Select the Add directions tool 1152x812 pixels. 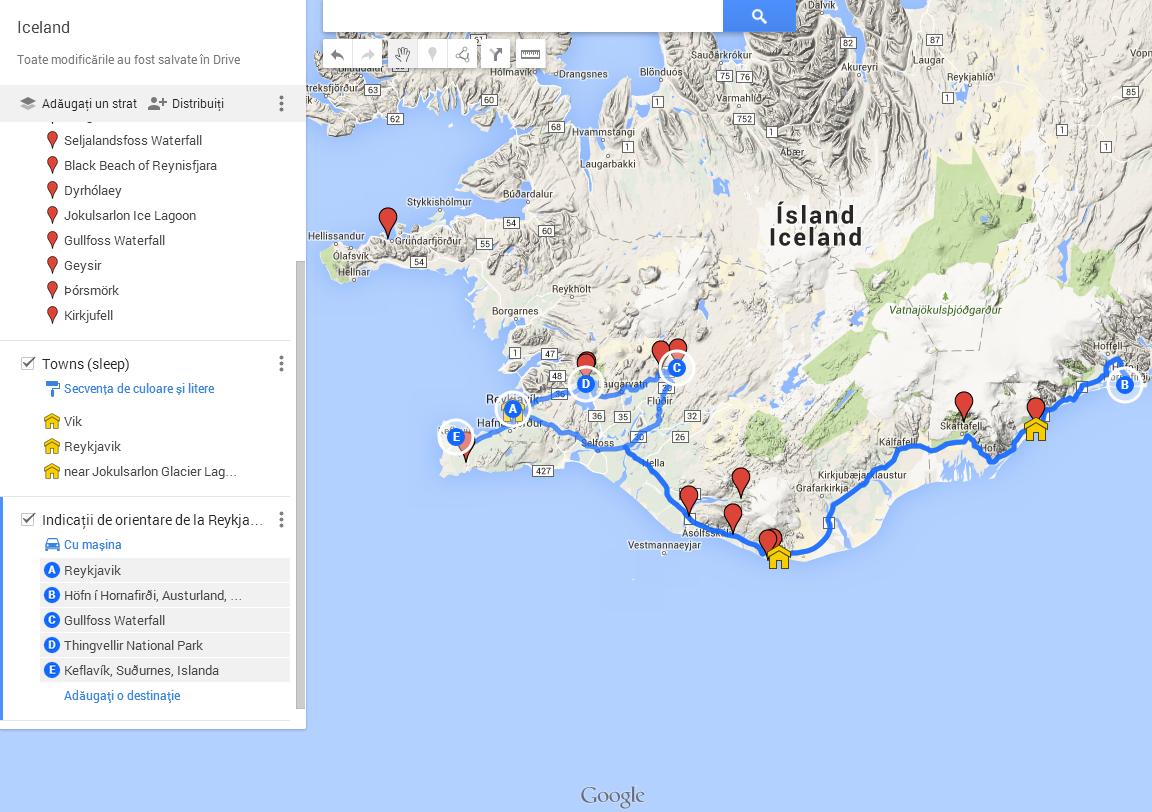tap(496, 54)
